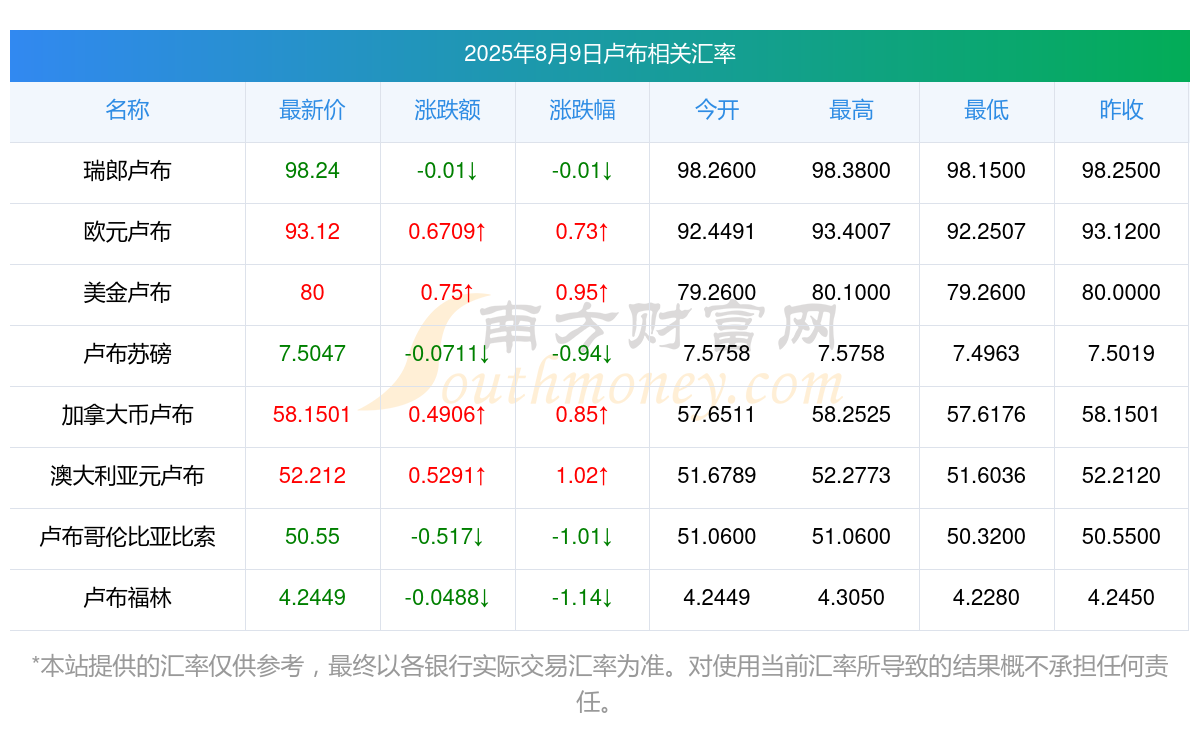Viewport: 1200px width, 733px height.
Task: Click change percent 0.95↑
Action: point(582,293)
